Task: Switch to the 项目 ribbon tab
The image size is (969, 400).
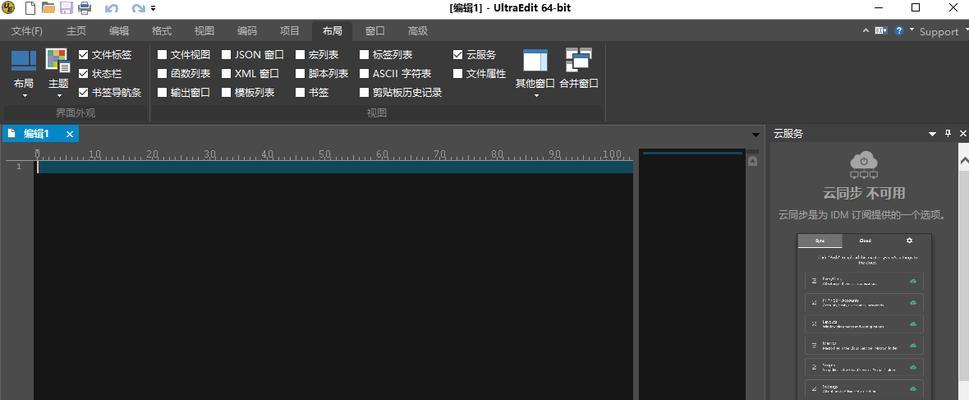Action: 290,31
